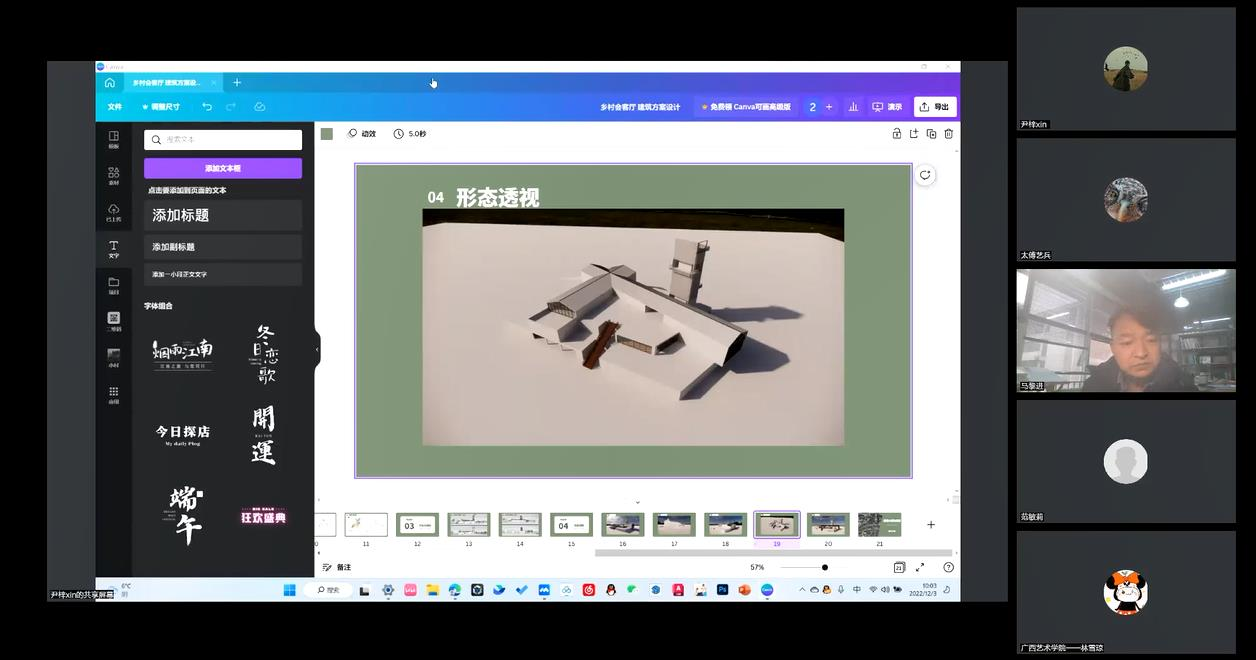The image size is (1256, 660).
Task: Collapse the left side panel
Action: tap(317, 349)
